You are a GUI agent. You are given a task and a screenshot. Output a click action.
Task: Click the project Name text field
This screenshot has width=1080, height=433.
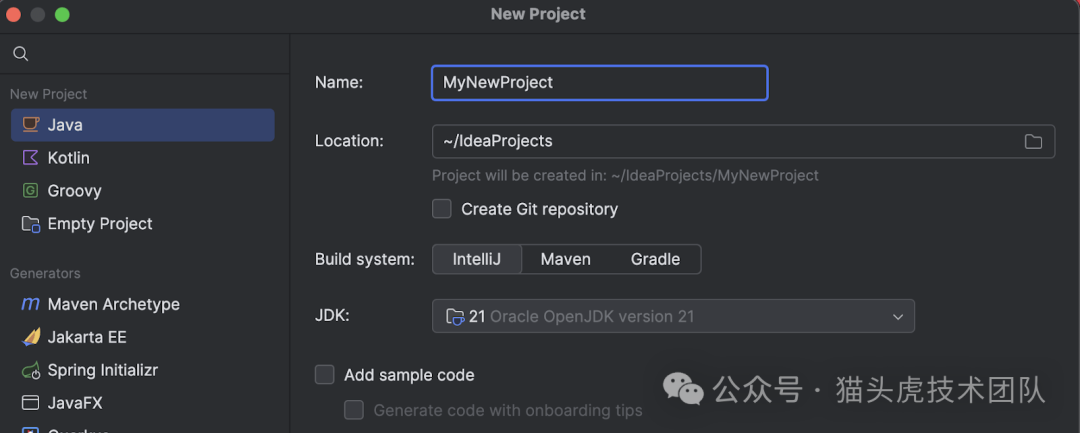click(x=599, y=83)
